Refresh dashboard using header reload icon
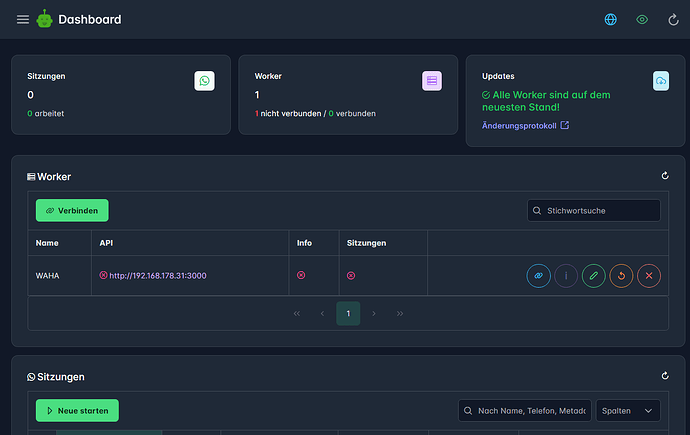This screenshot has height=435, width=690. click(673, 19)
